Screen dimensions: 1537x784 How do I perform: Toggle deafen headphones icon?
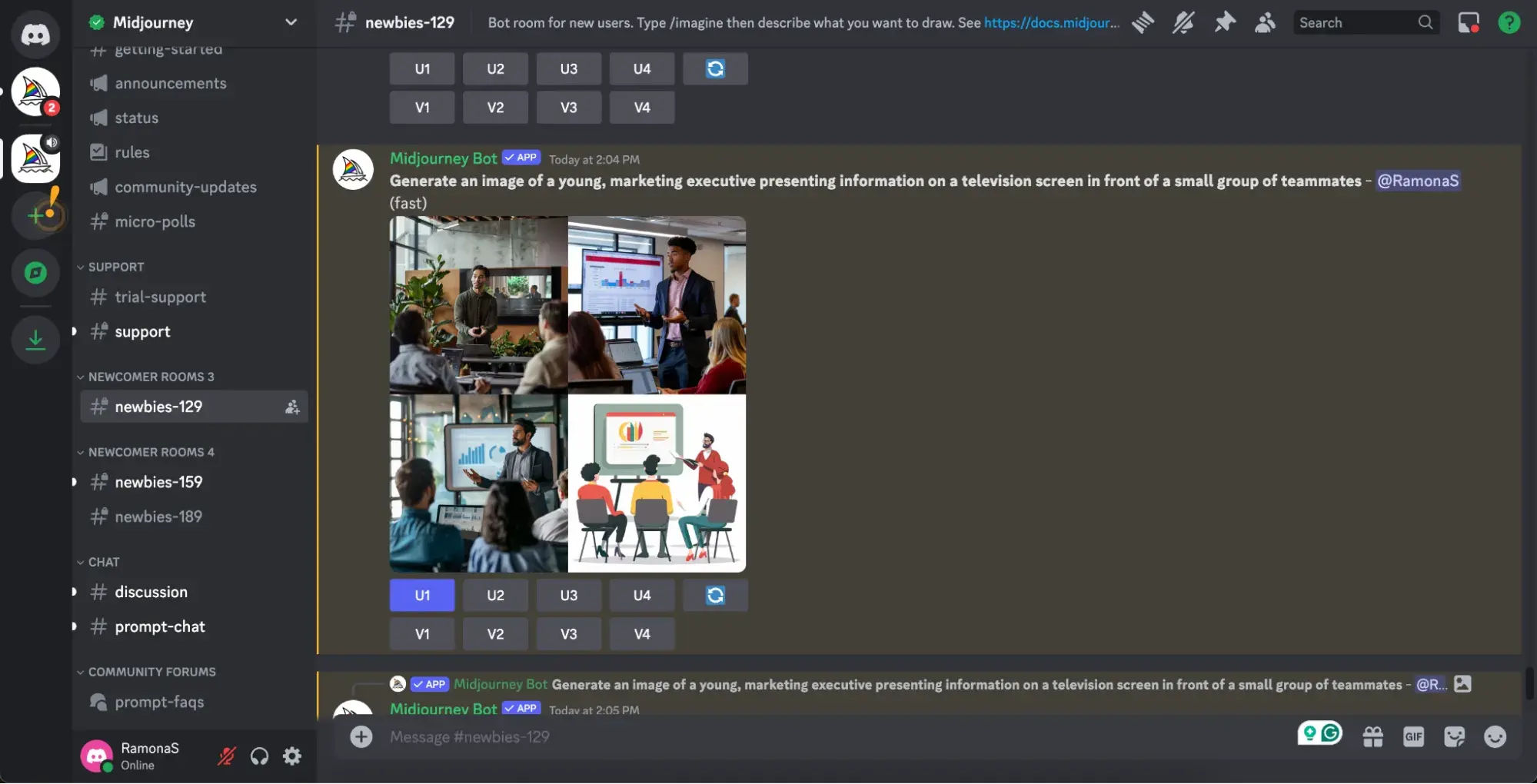(x=259, y=756)
